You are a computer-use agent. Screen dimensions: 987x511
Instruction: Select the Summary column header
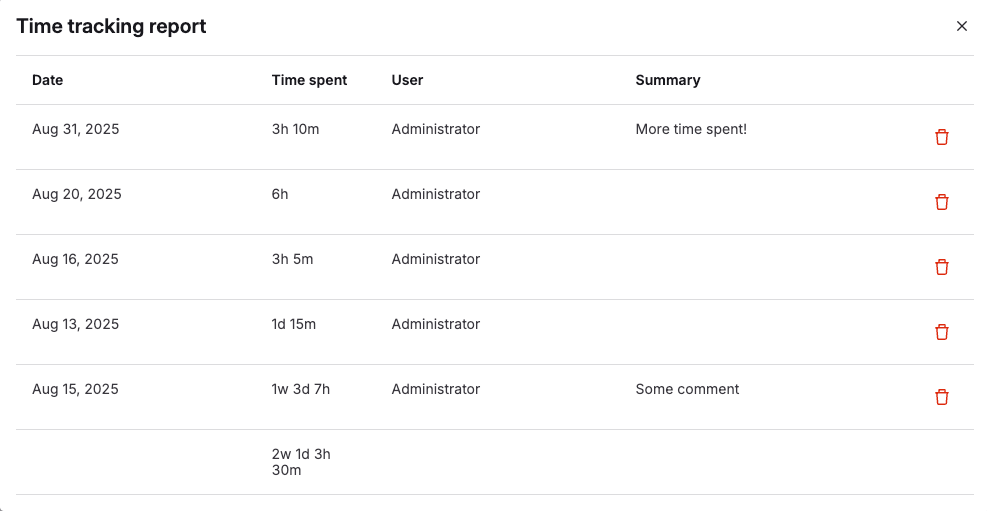pos(667,80)
